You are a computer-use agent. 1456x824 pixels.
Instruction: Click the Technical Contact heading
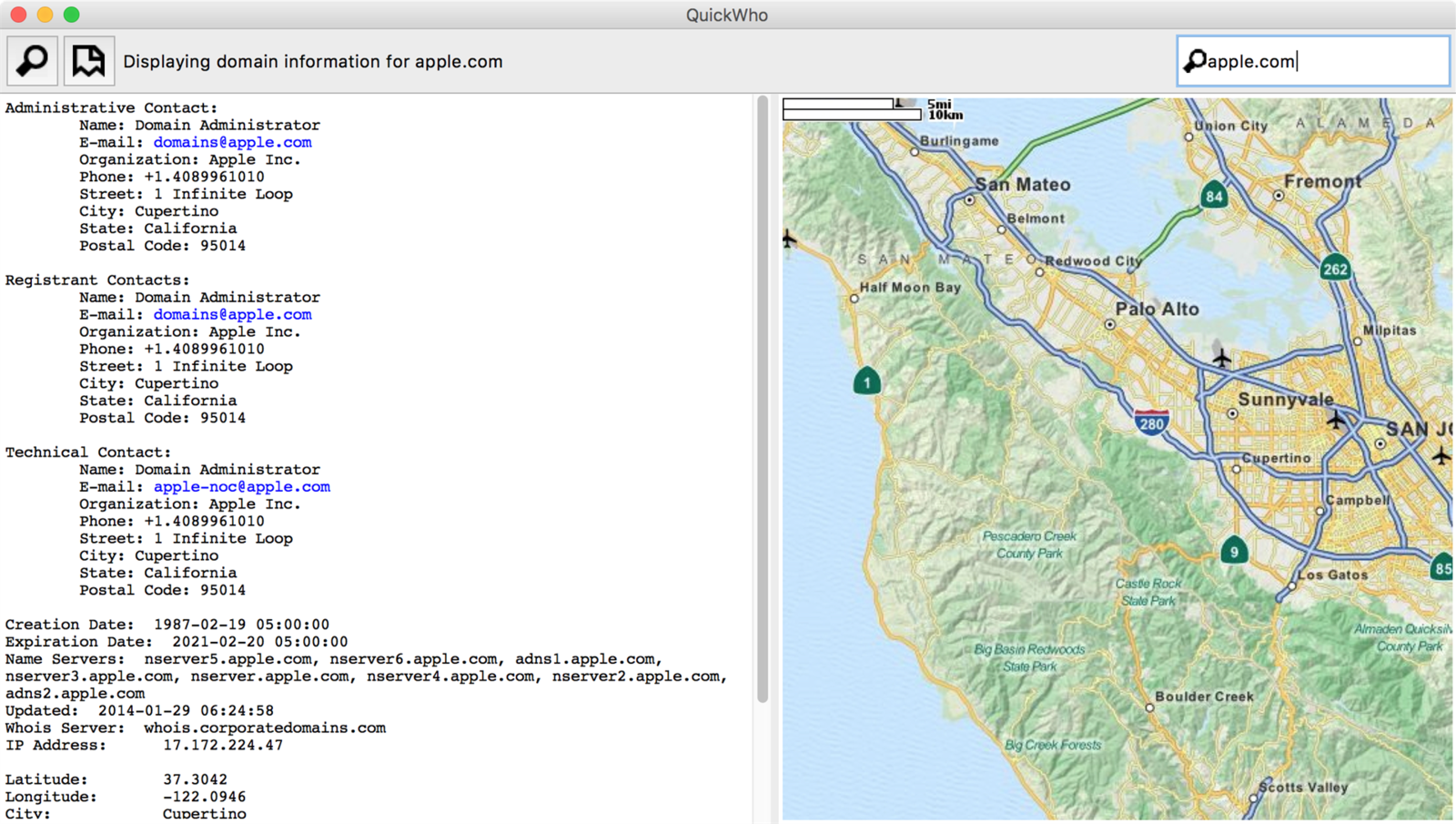tap(87, 452)
